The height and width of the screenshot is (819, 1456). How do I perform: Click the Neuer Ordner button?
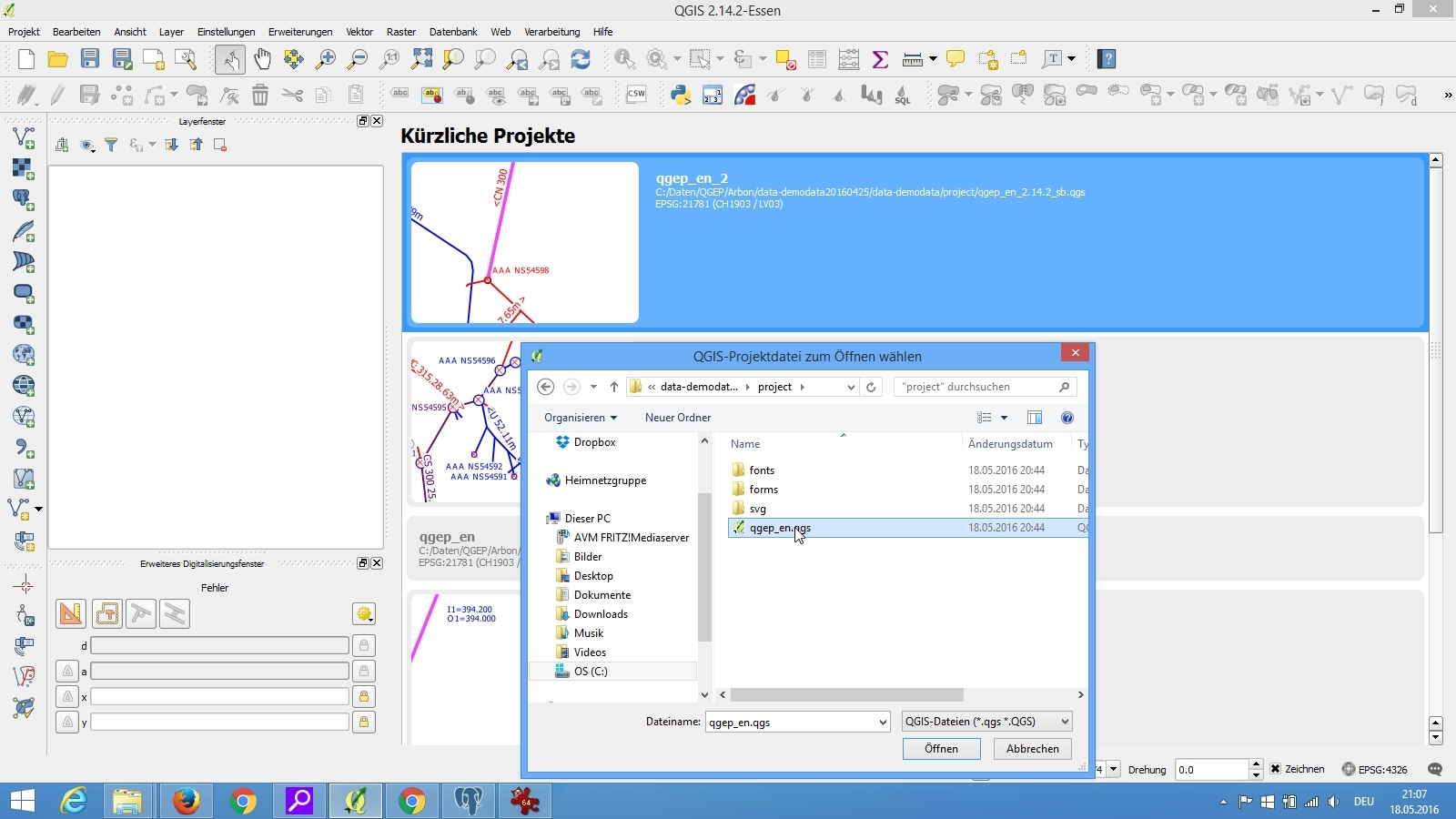click(678, 418)
